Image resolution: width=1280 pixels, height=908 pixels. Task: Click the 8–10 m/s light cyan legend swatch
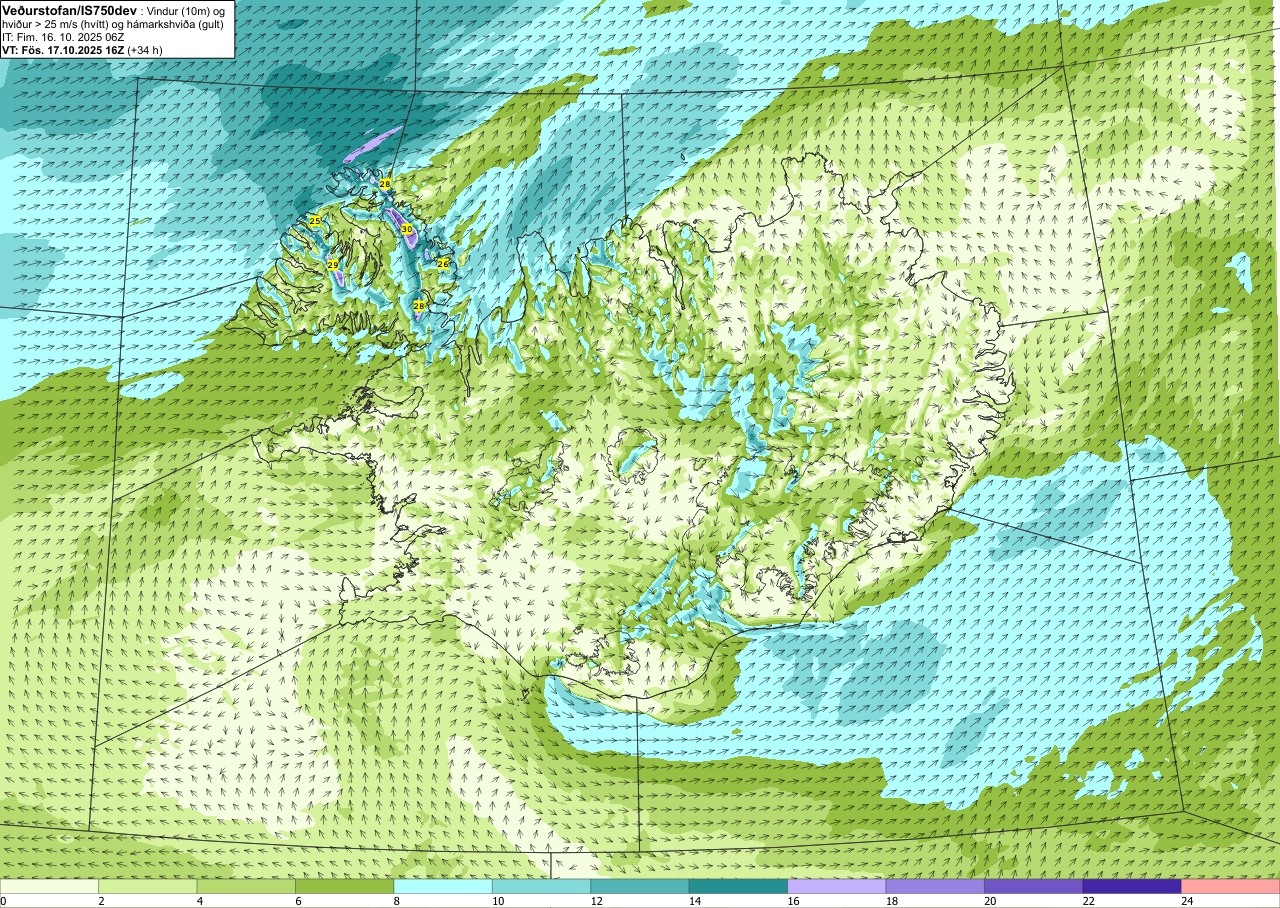pyautogui.click(x=443, y=886)
